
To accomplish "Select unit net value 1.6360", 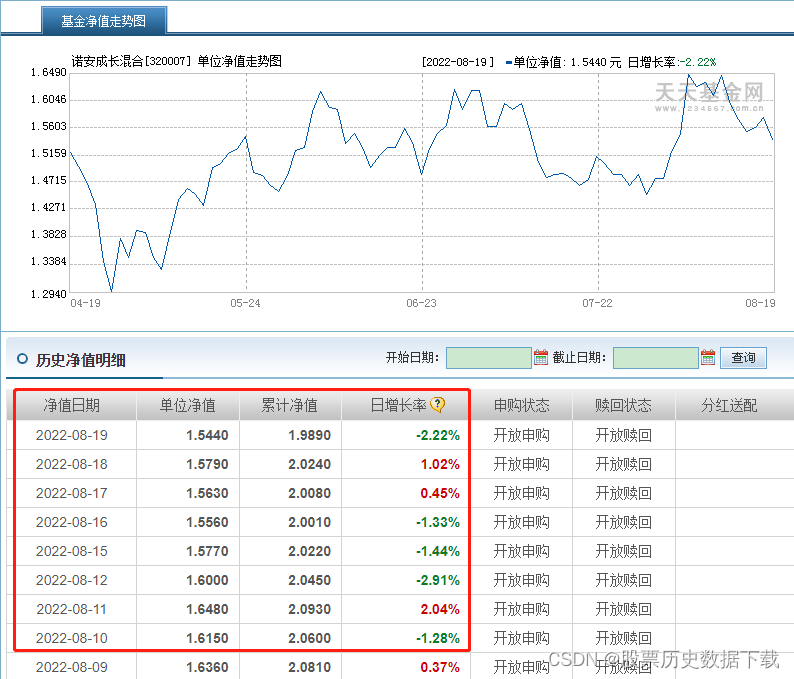I will 207,667.
